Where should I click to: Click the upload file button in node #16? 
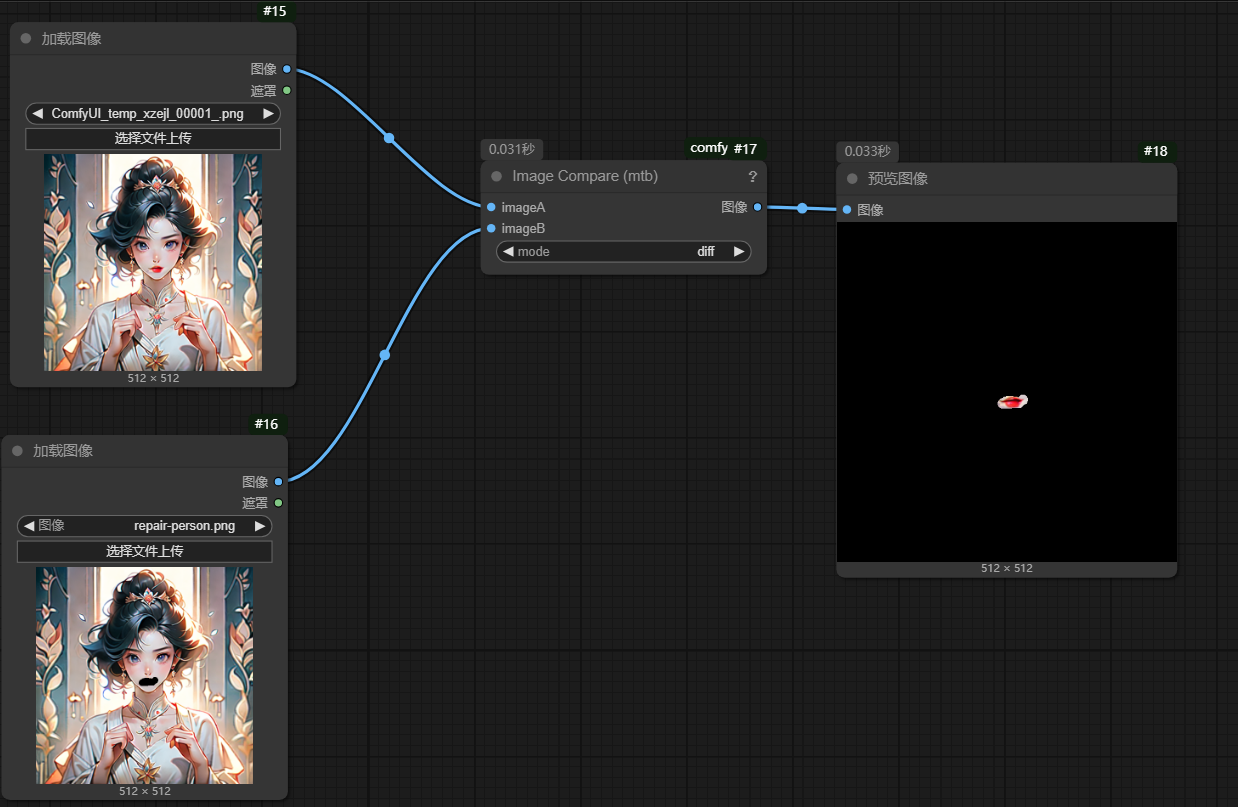point(144,551)
